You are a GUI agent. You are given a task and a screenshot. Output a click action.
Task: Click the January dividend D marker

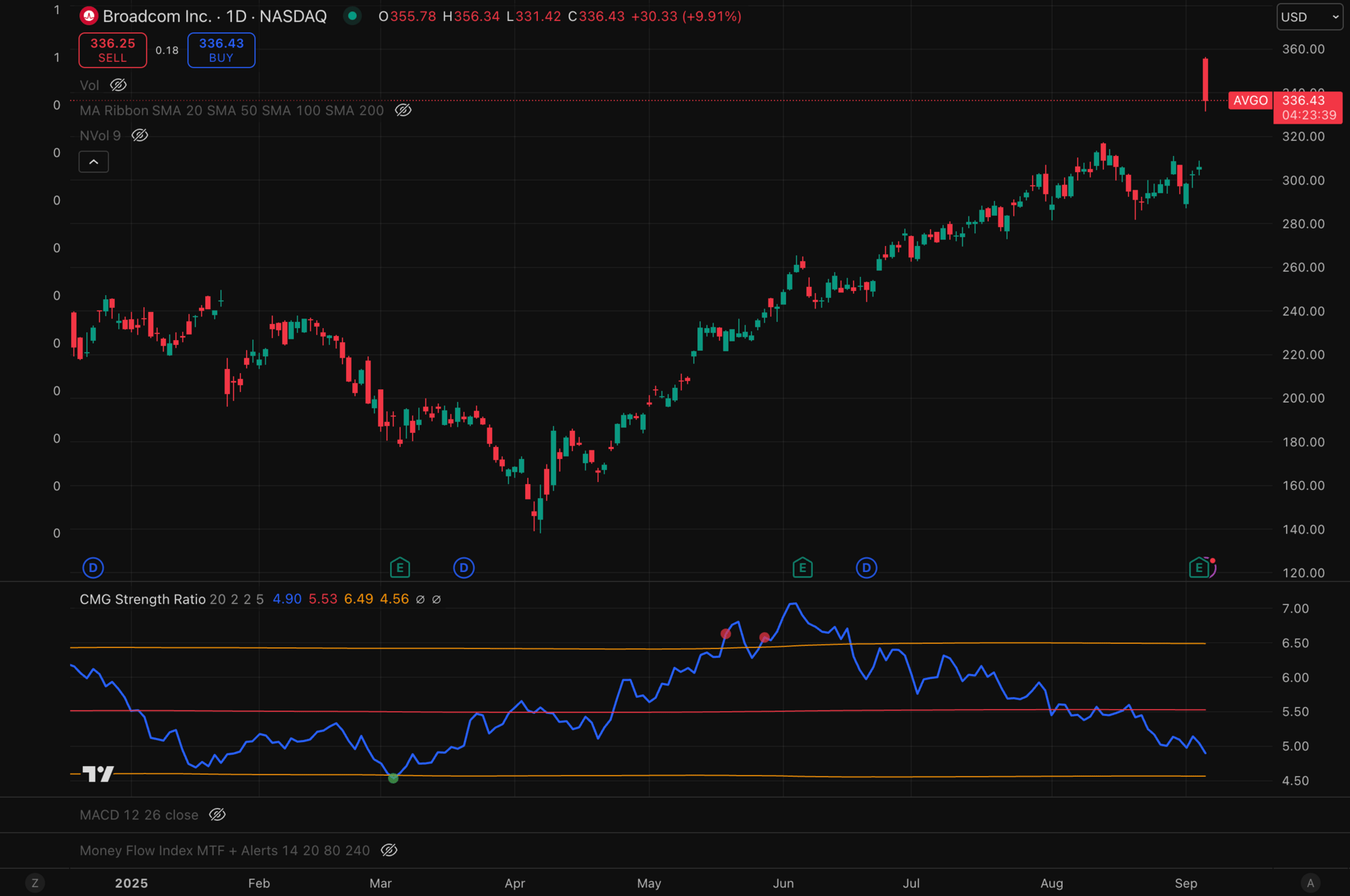pos(93,567)
